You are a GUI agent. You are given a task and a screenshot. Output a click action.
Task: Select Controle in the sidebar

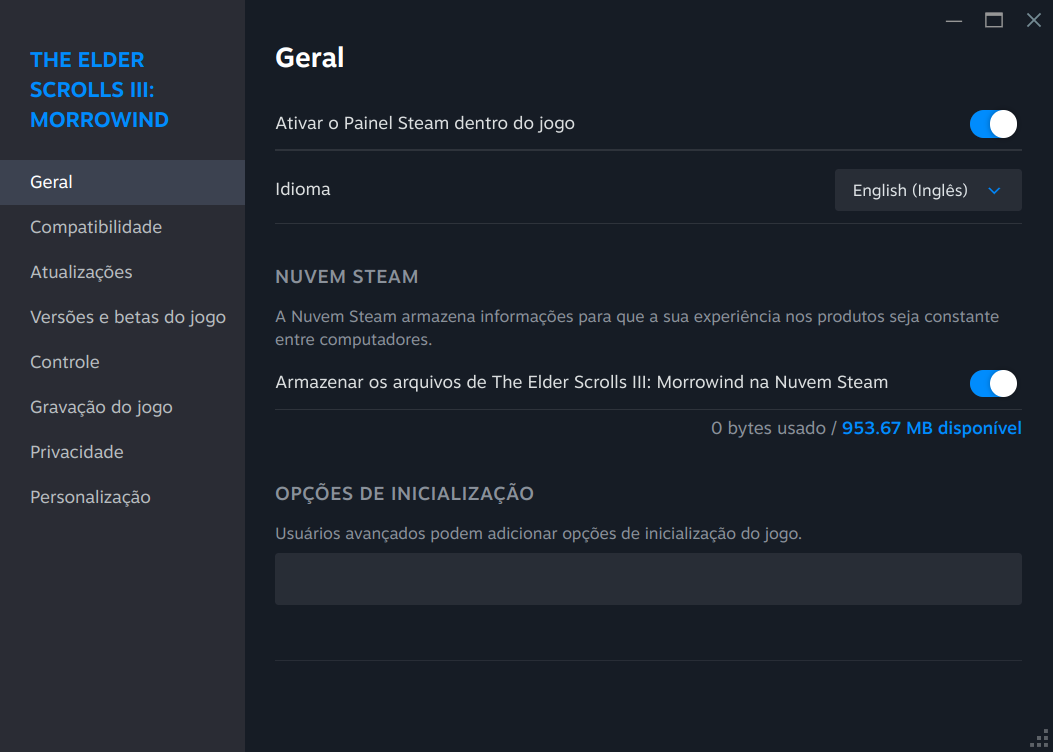pos(65,362)
